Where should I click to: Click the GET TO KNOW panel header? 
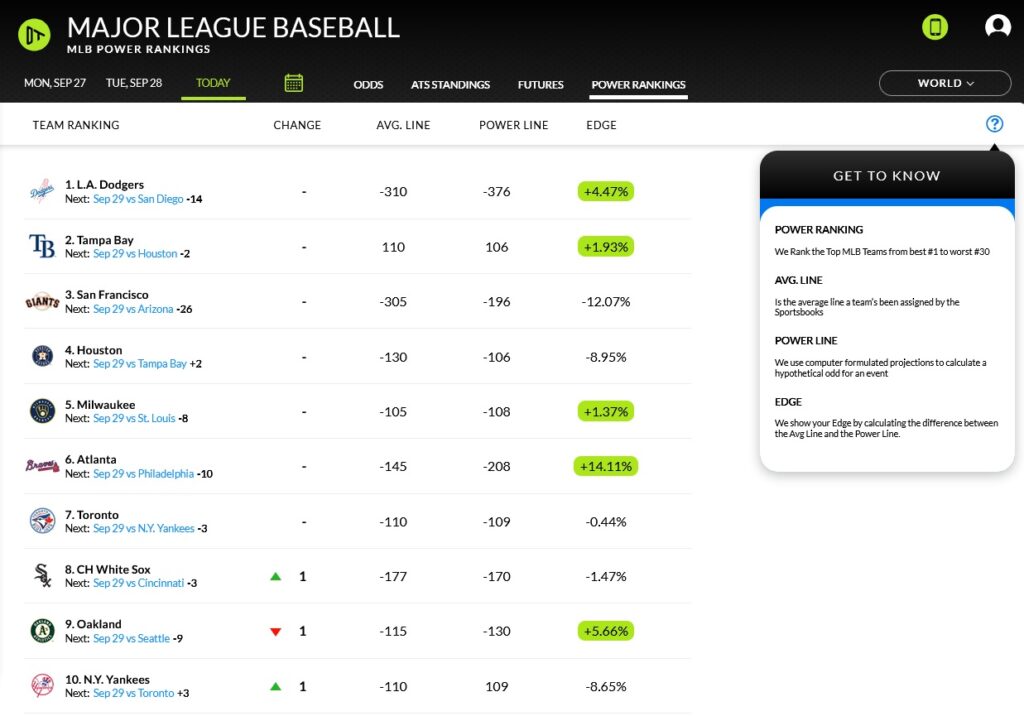pos(886,175)
